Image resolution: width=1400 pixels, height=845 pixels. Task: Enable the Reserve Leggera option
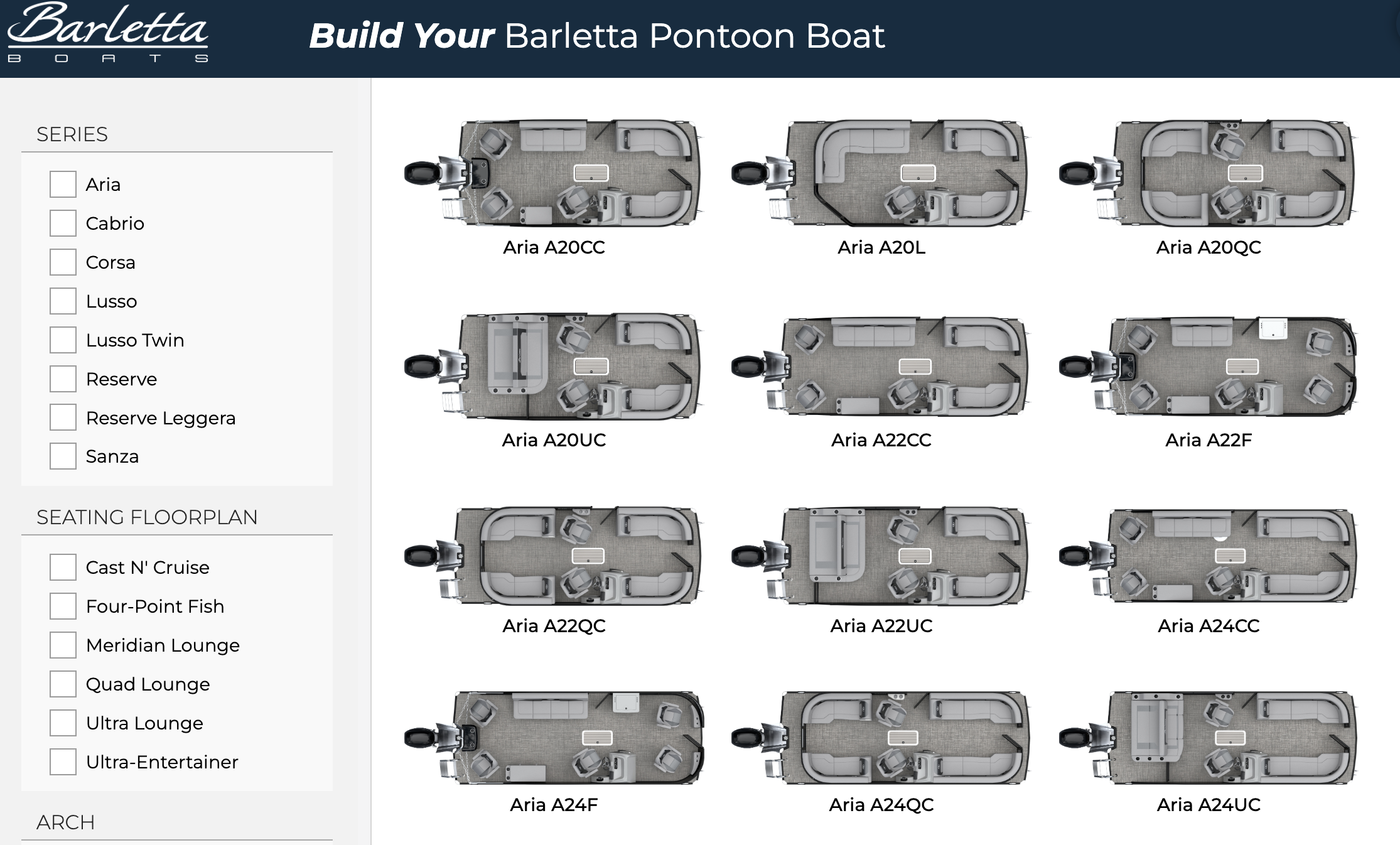[63, 417]
